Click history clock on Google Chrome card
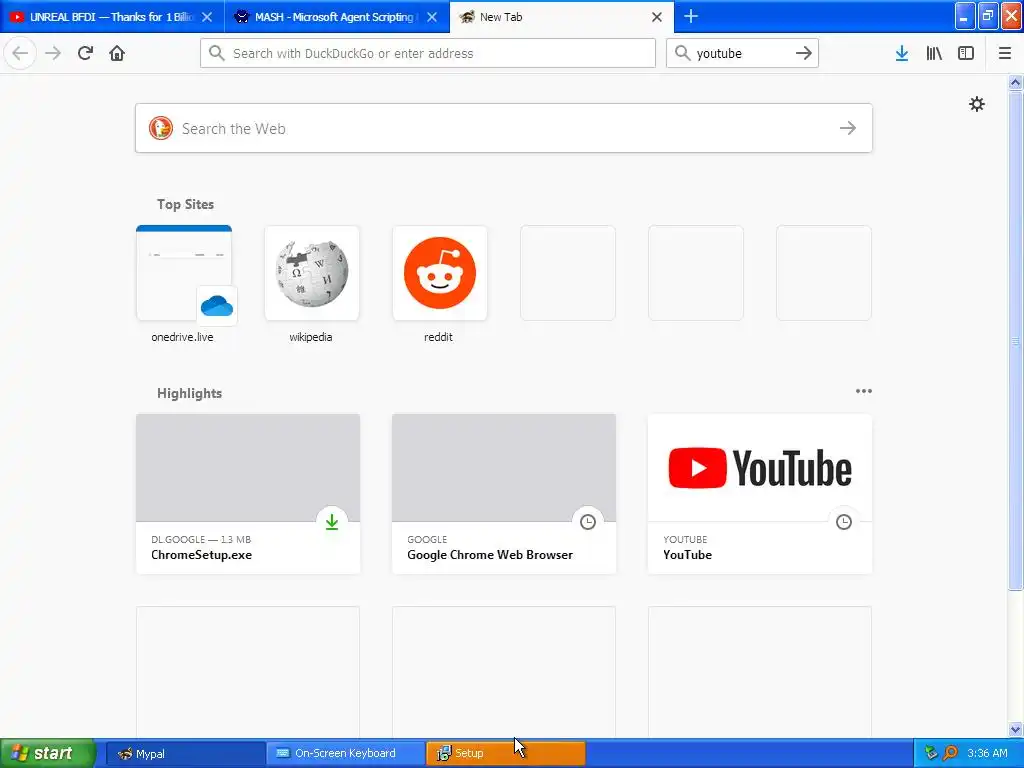Image resolution: width=1024 pixels, height=768 pixels. [588, 522]
